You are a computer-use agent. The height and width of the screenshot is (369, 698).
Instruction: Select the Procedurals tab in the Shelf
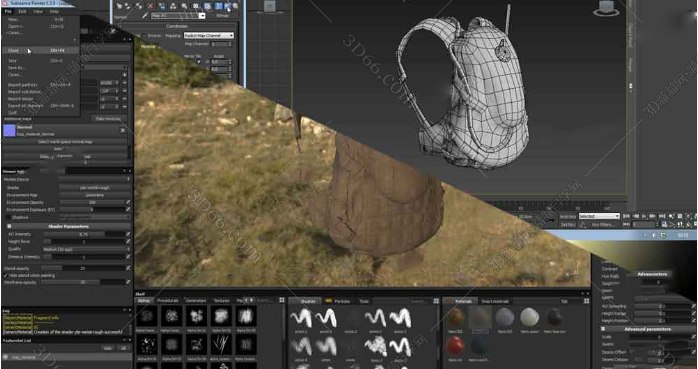point(167,301)
